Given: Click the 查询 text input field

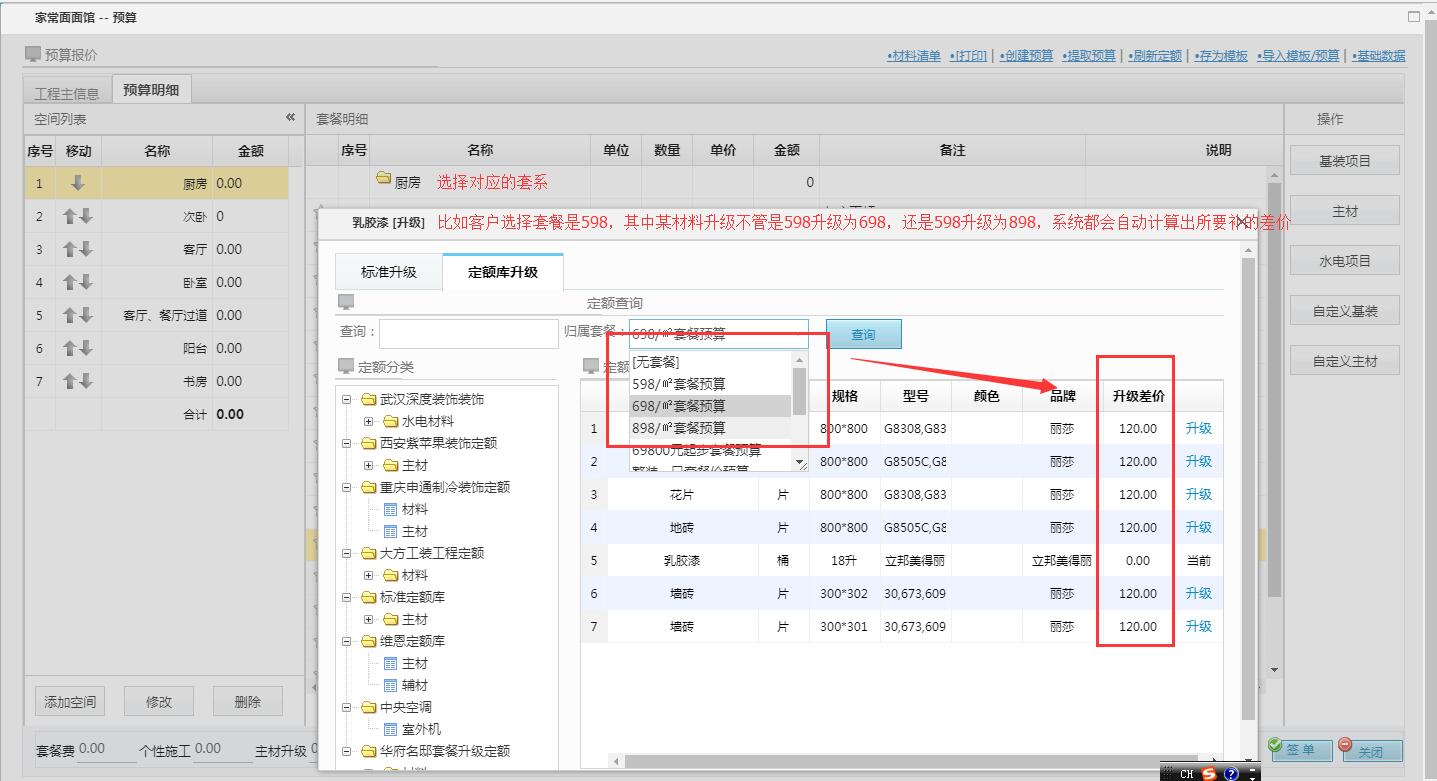Looking at the screenshot, I should pyautogui.click(x=468, y=334).
